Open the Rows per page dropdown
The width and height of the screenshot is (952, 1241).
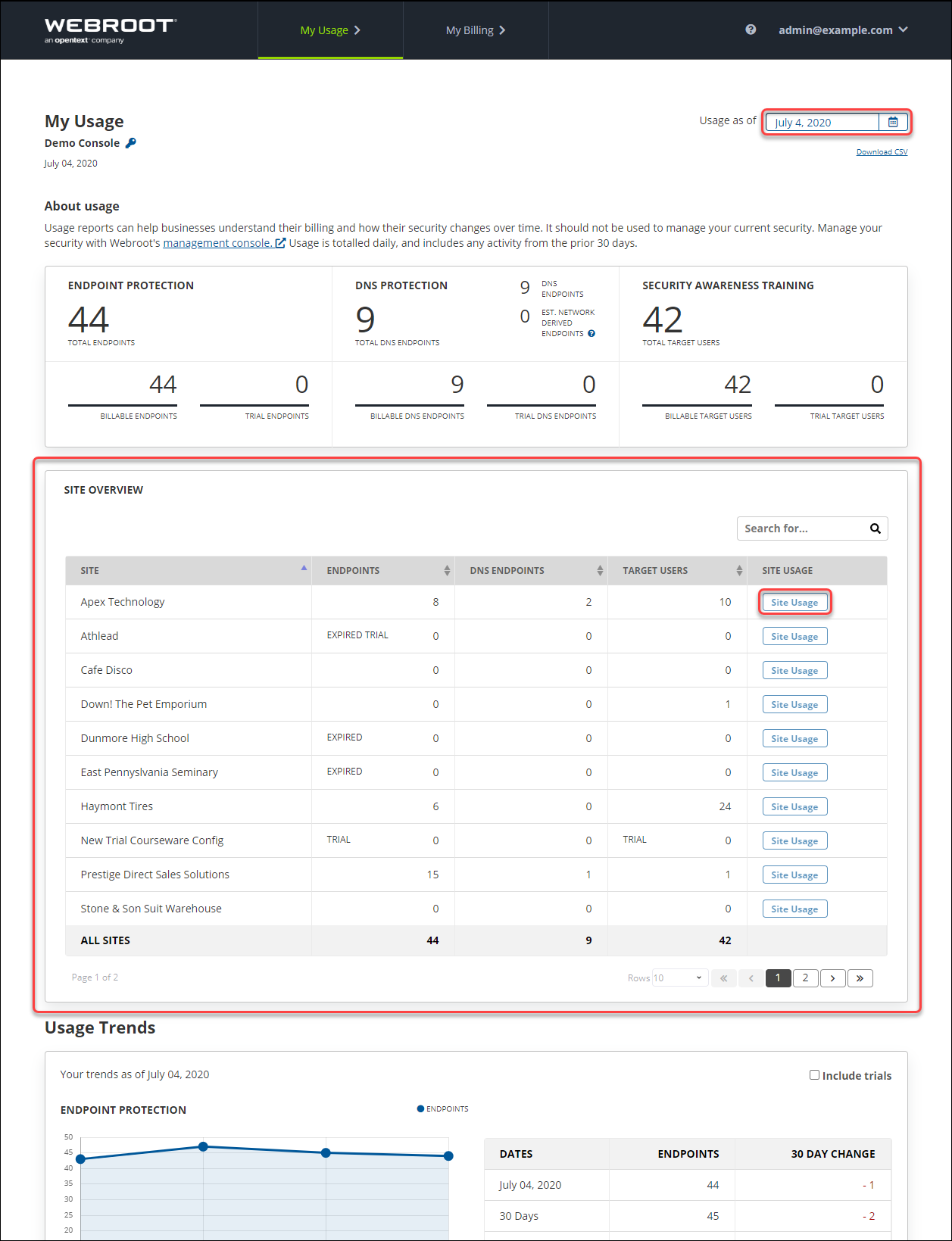point(679,978)
